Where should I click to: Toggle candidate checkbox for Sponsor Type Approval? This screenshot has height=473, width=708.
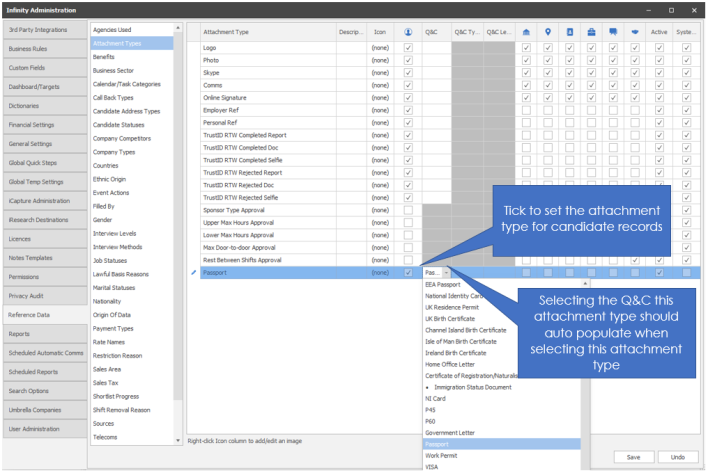coord(407,210)
